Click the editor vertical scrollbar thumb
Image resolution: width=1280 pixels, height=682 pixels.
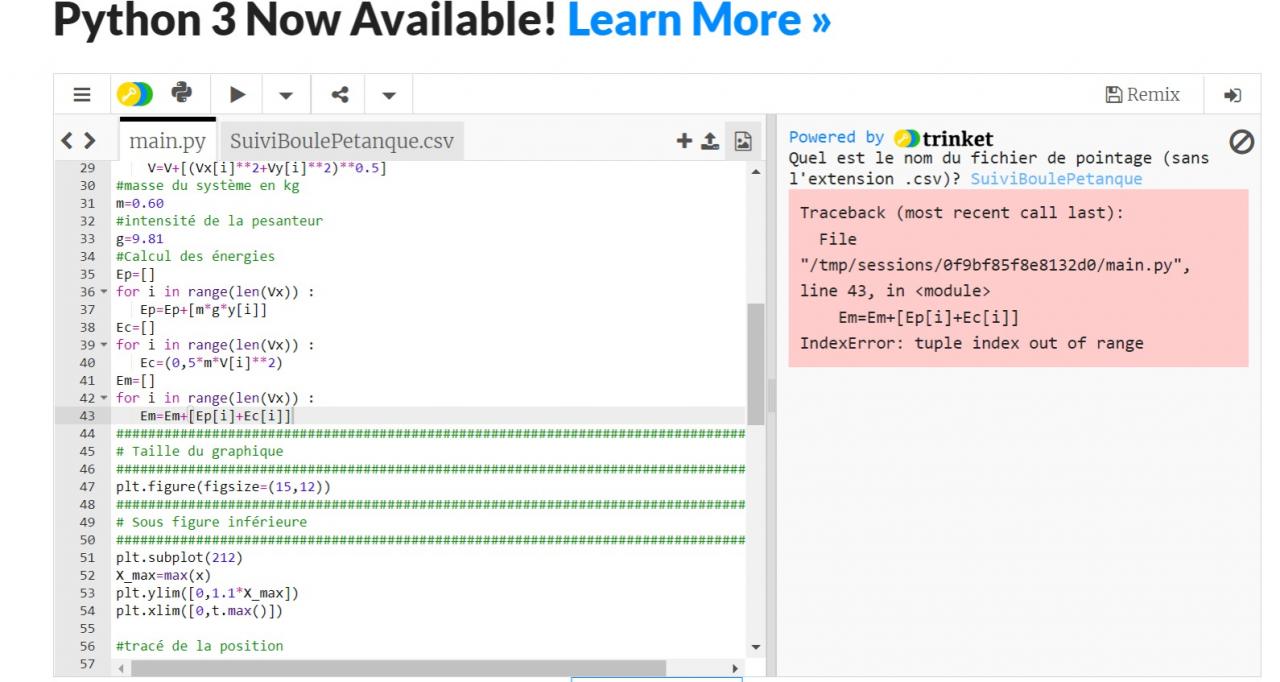755,364
